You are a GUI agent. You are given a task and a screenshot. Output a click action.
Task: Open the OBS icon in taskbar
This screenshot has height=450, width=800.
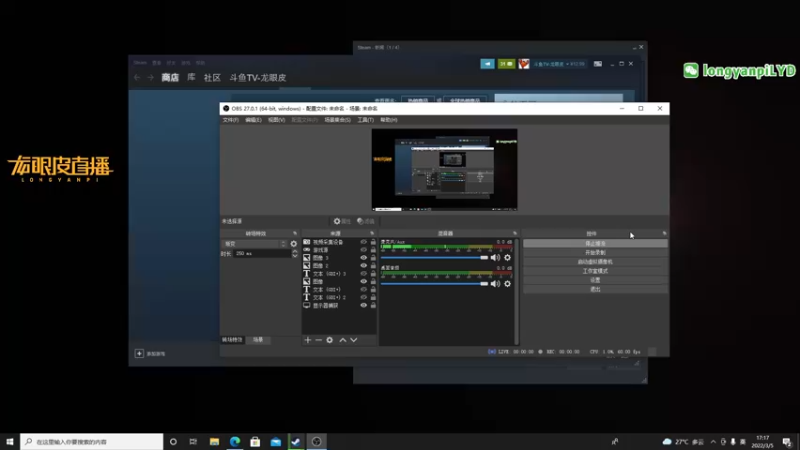point(316,441)
